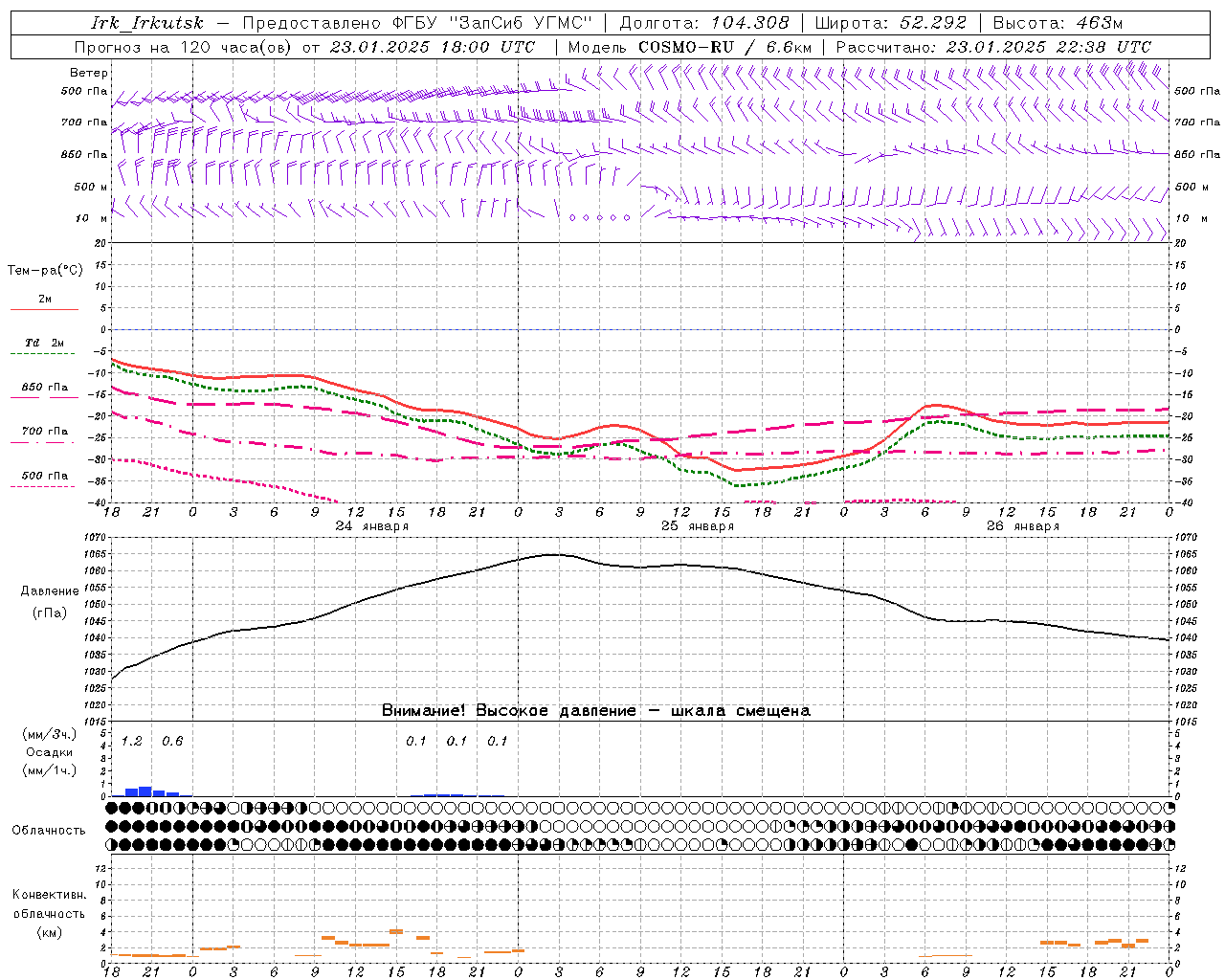Click the Тем-ра(°C) axis label
Image resolution: width=1225 pixels, height=980 pixels.
point(45,271)
